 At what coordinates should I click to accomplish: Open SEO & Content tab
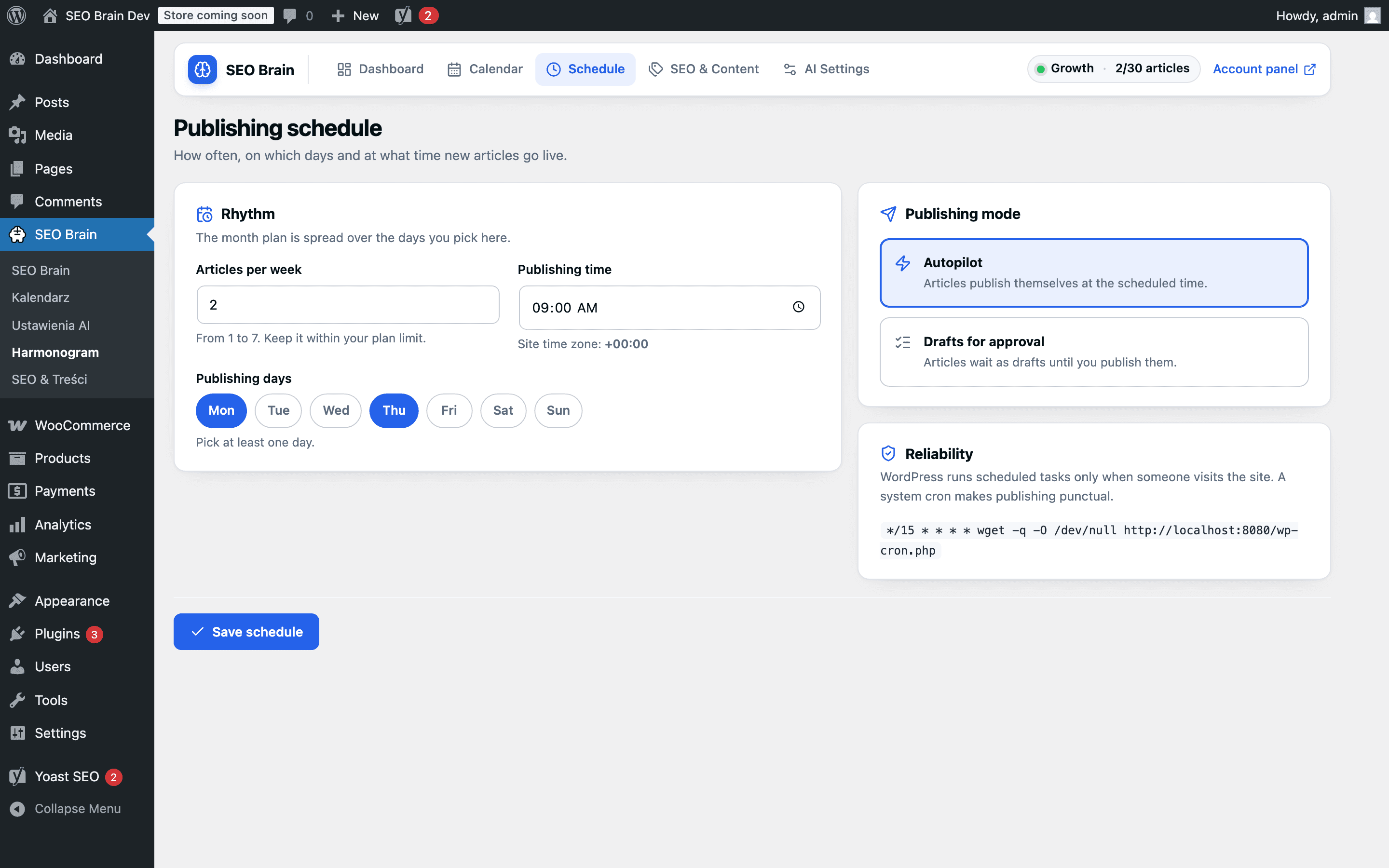click(x=703, y=69)
